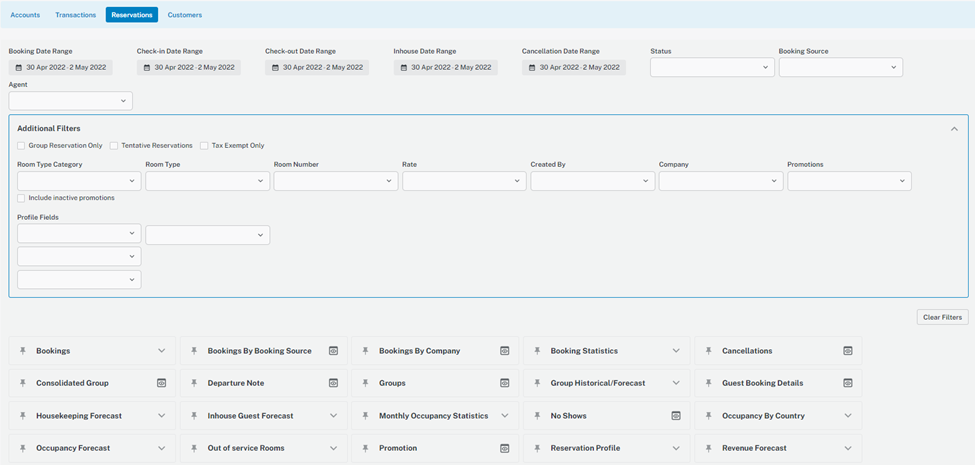
Task: Open the Agent dropdown
Action: tap(71, 101)
